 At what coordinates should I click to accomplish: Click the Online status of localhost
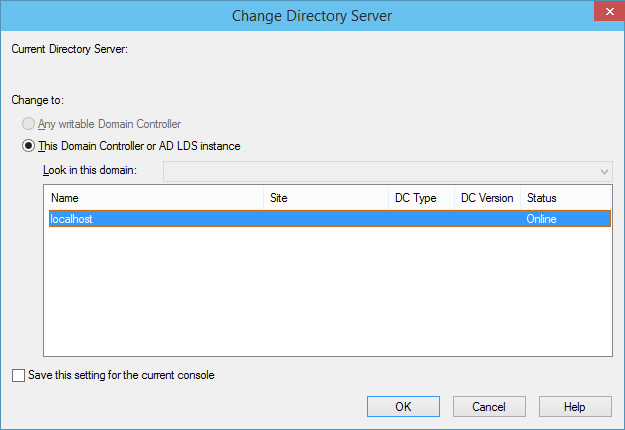click(541, 219)
